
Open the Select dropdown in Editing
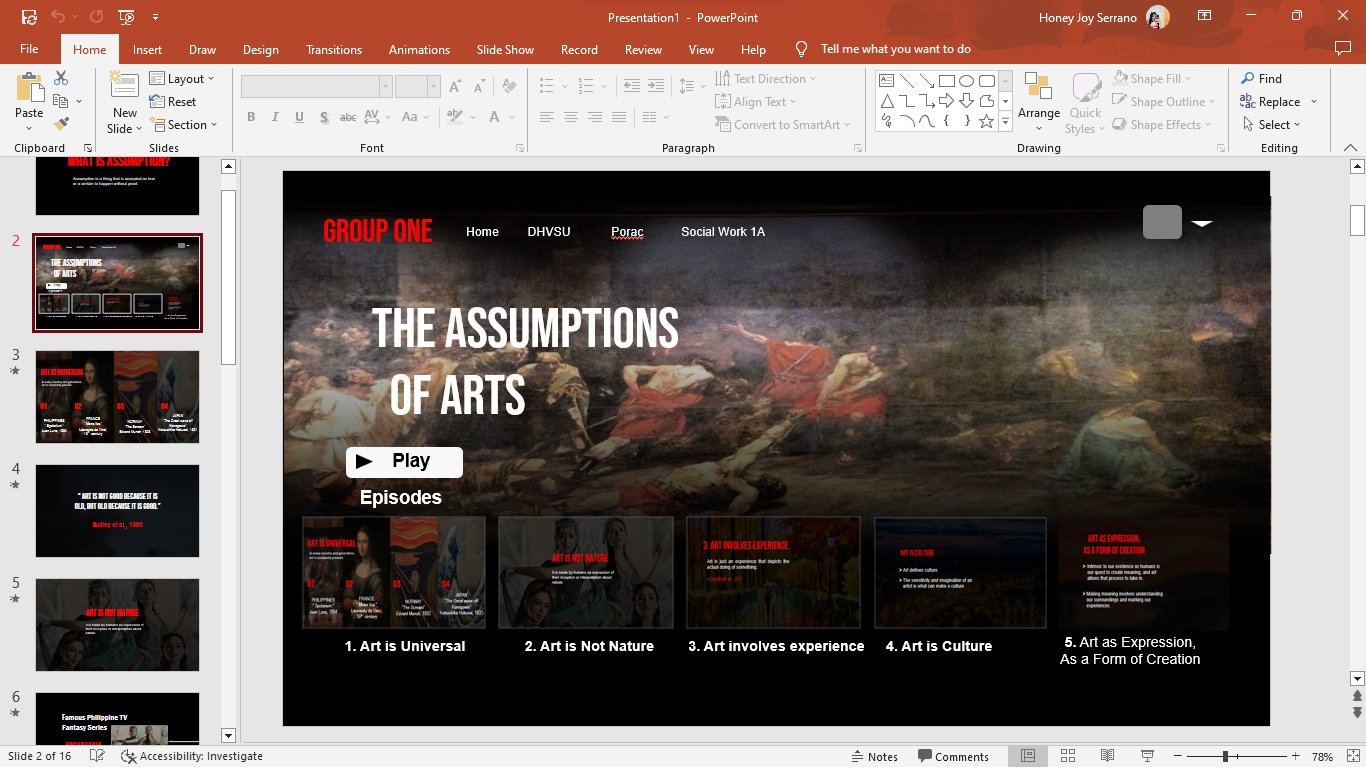click(x=1272, y=125)
